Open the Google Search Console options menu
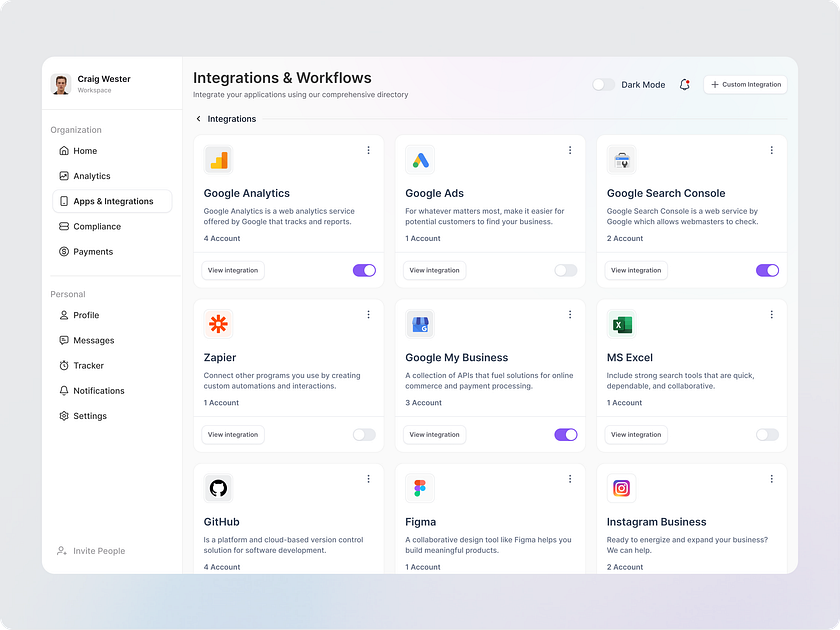 (771, 150)
